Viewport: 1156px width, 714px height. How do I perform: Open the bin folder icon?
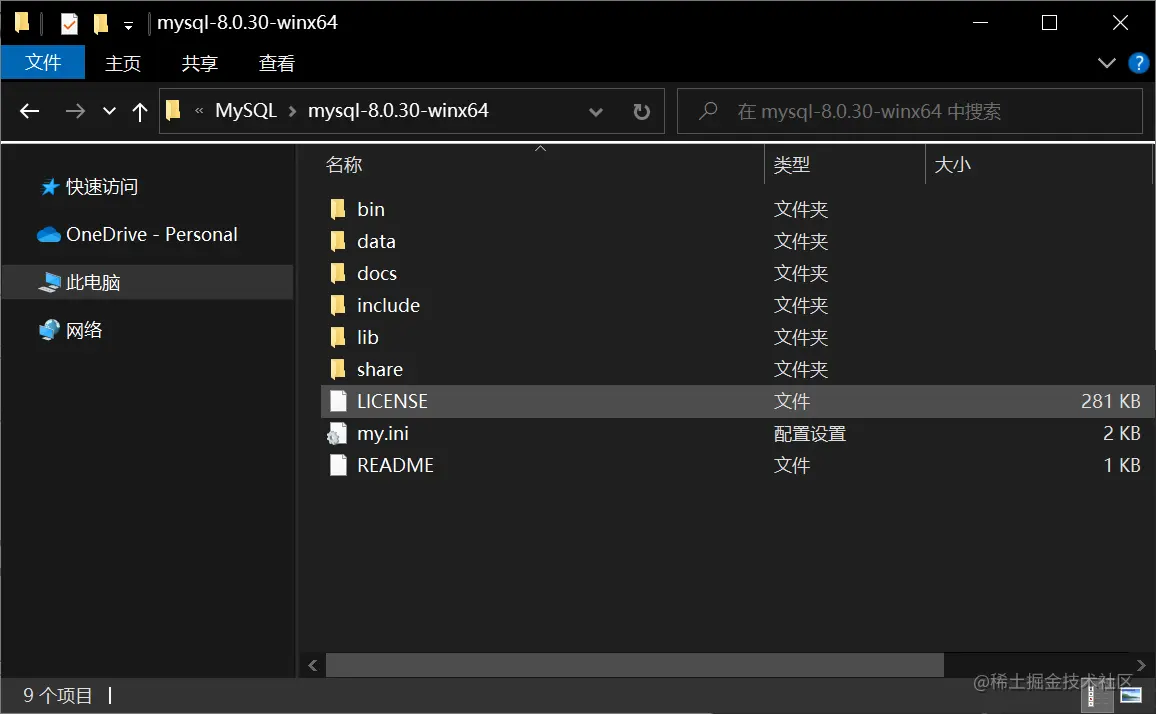pyautogui.click(x=338, y=209)
